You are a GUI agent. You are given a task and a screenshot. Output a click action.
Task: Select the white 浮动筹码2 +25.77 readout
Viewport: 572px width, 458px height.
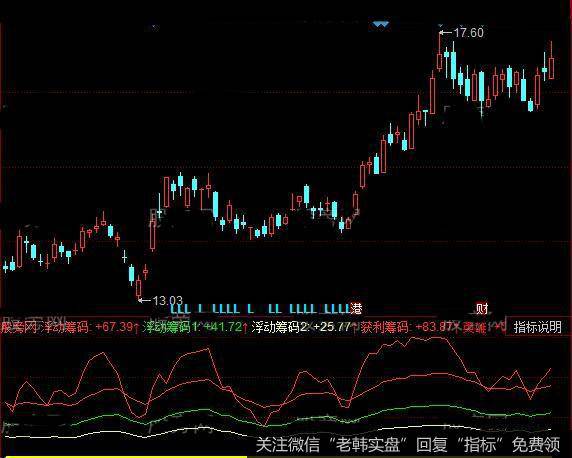coord(304,327)
